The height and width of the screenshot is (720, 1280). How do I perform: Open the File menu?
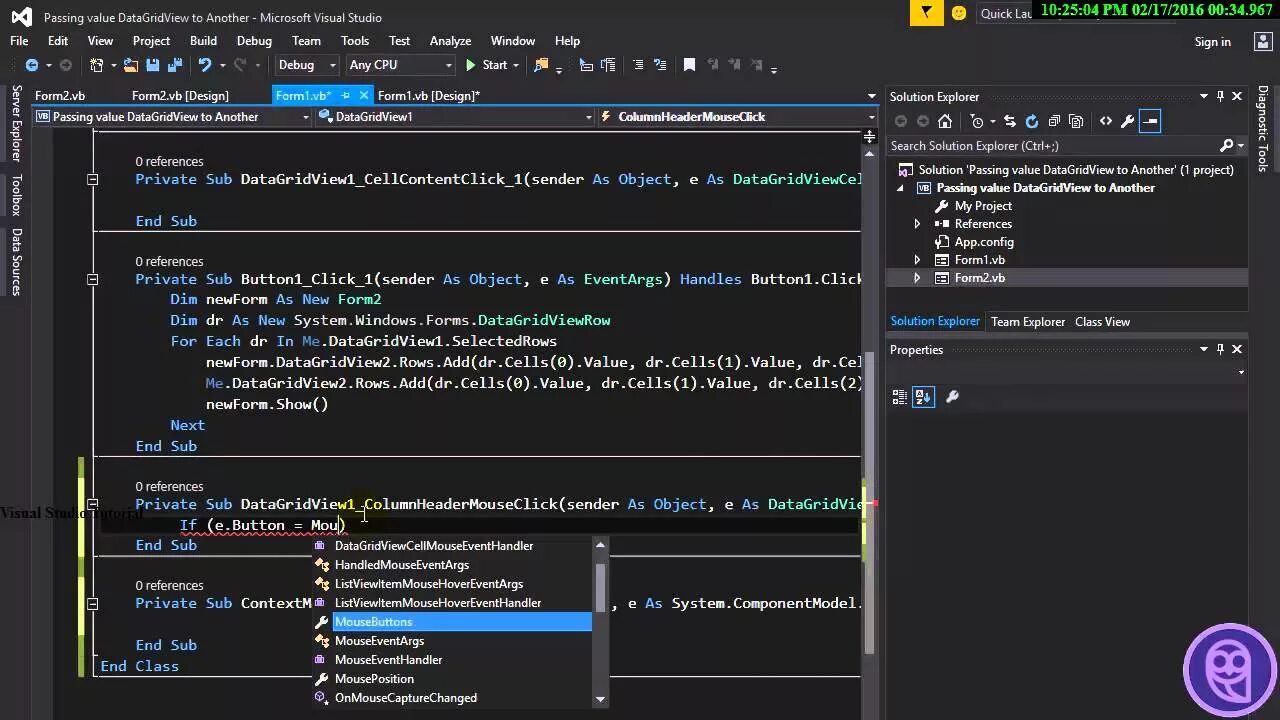19,41
